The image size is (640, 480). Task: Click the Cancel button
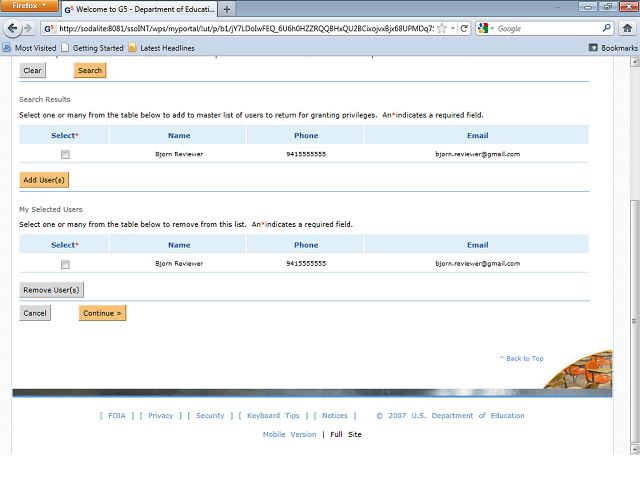pos(35,313)
